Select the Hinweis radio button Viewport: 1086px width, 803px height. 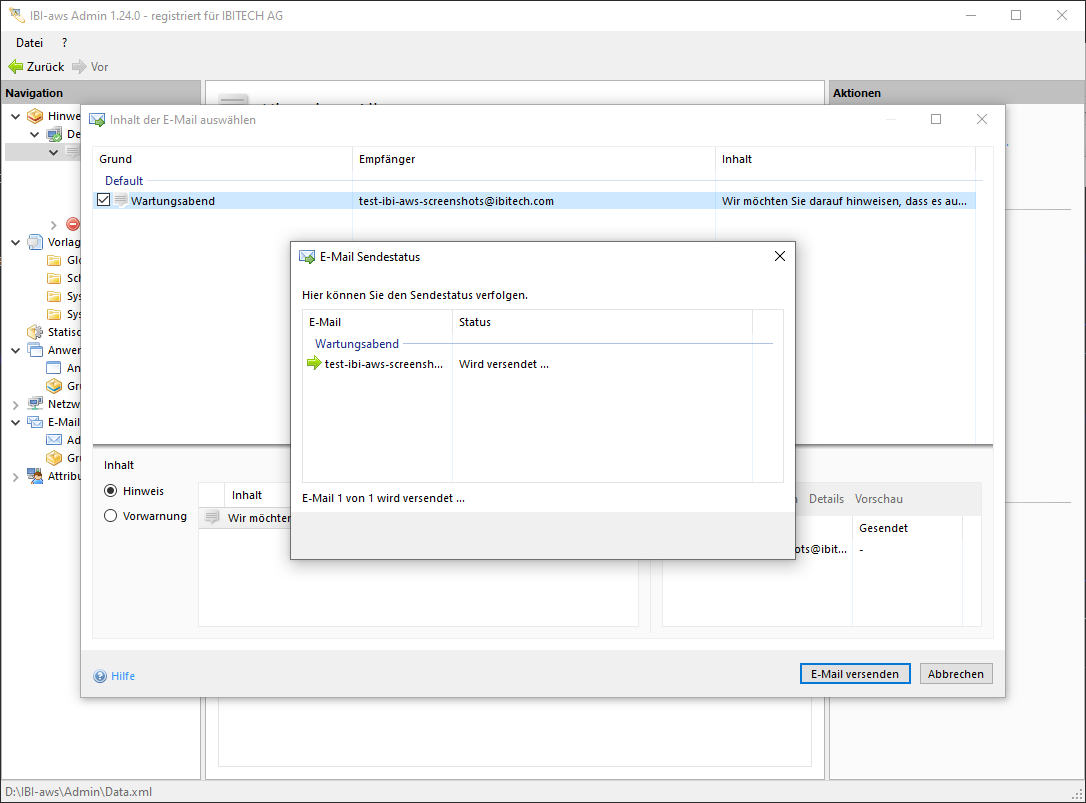click(111, 491)
